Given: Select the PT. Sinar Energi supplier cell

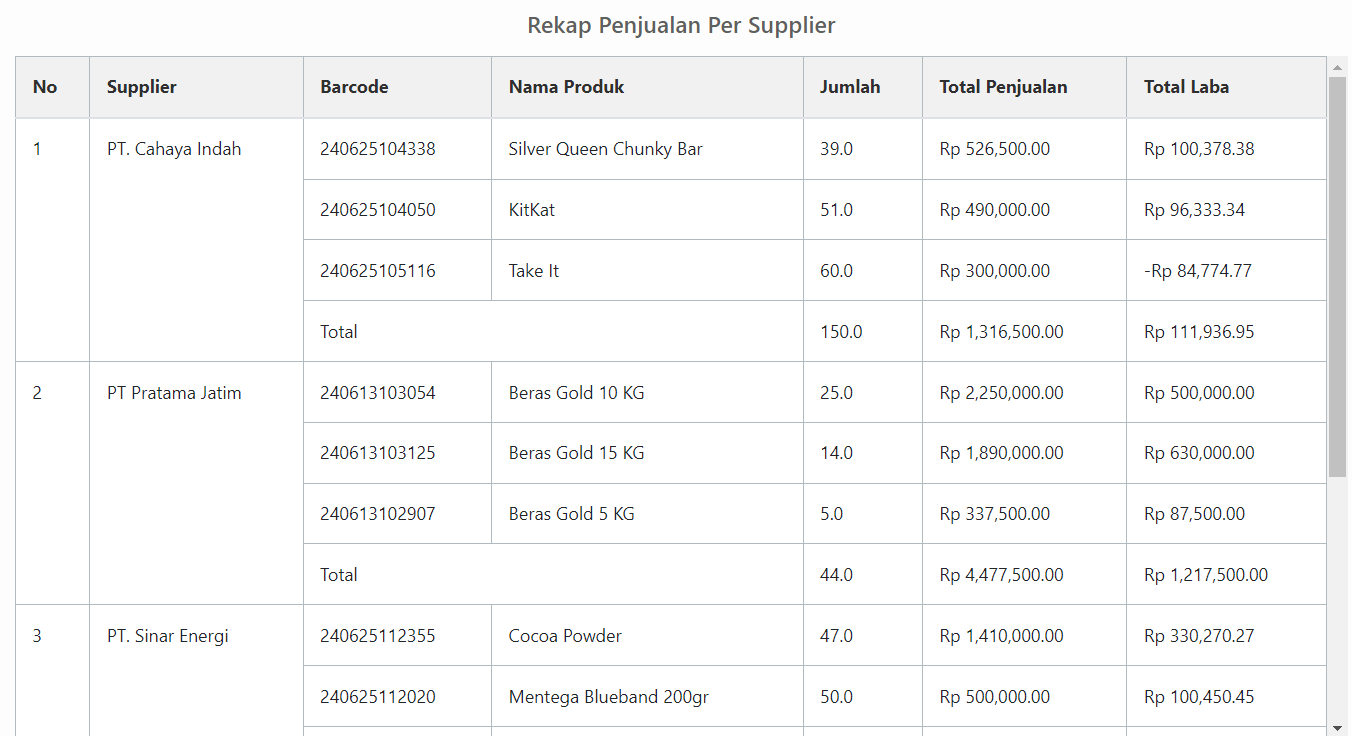Looking at the screenshot, I should 168,636.
